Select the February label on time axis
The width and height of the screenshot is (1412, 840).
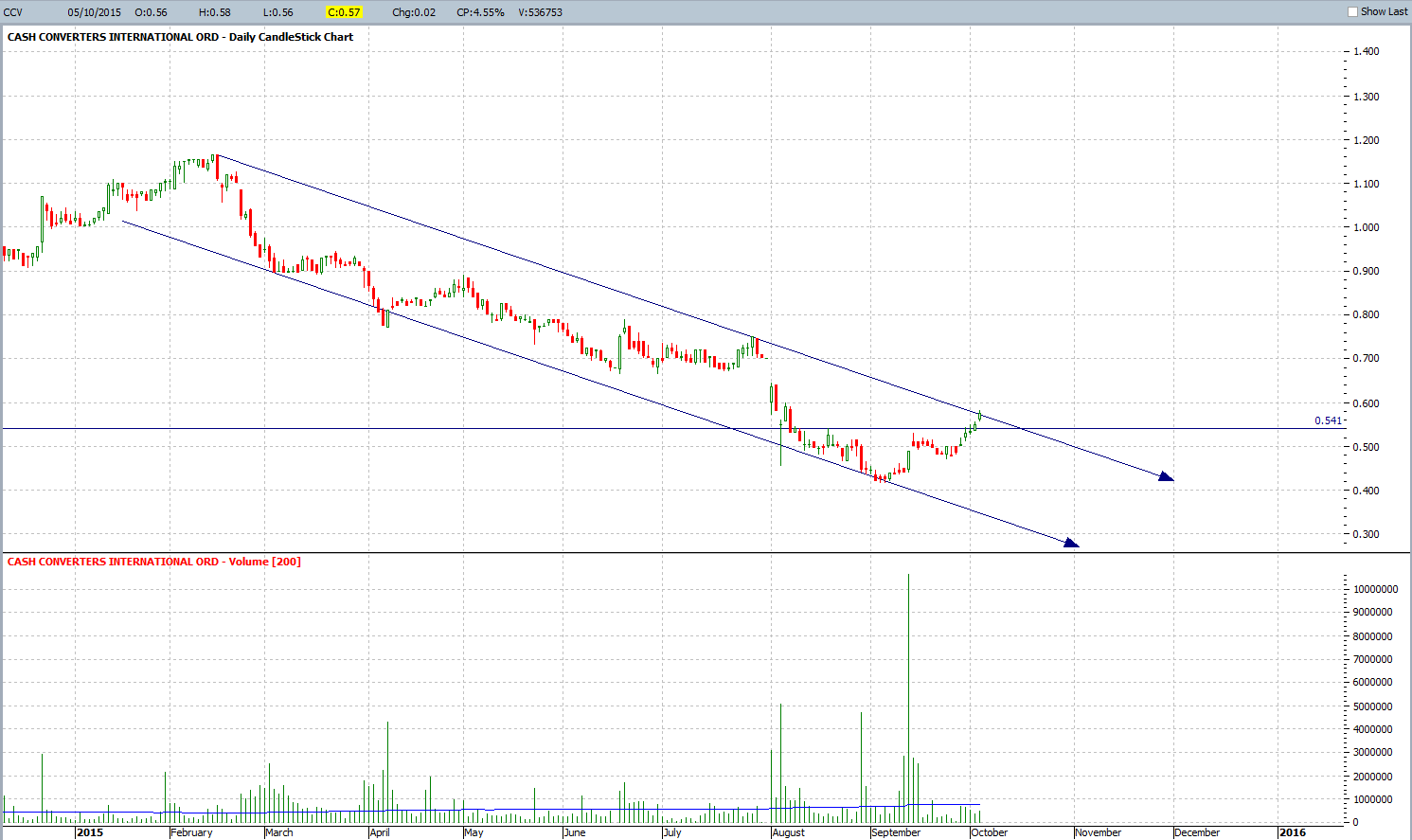[x=191, y=832]
